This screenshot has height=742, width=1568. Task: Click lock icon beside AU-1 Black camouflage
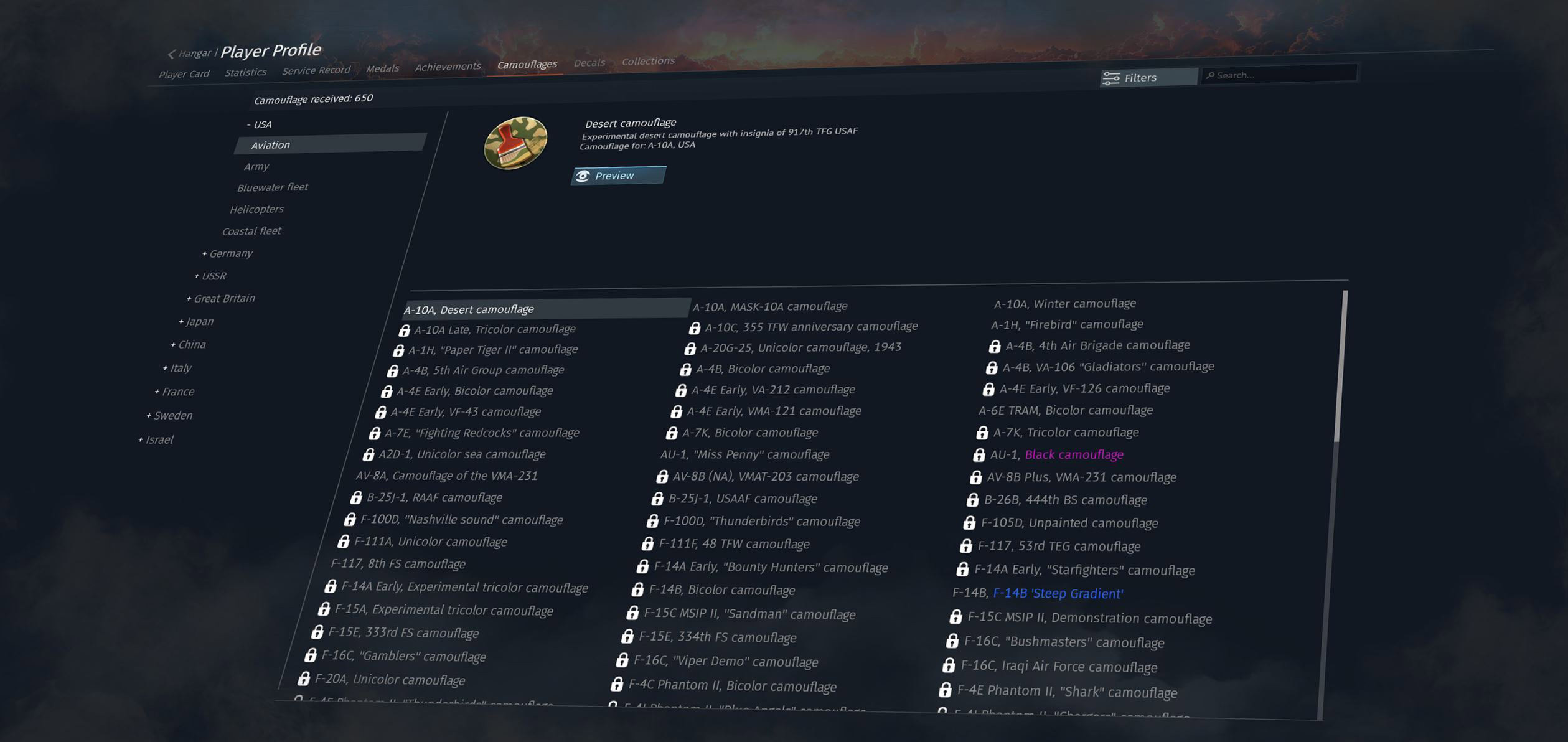tap(979, 455)
